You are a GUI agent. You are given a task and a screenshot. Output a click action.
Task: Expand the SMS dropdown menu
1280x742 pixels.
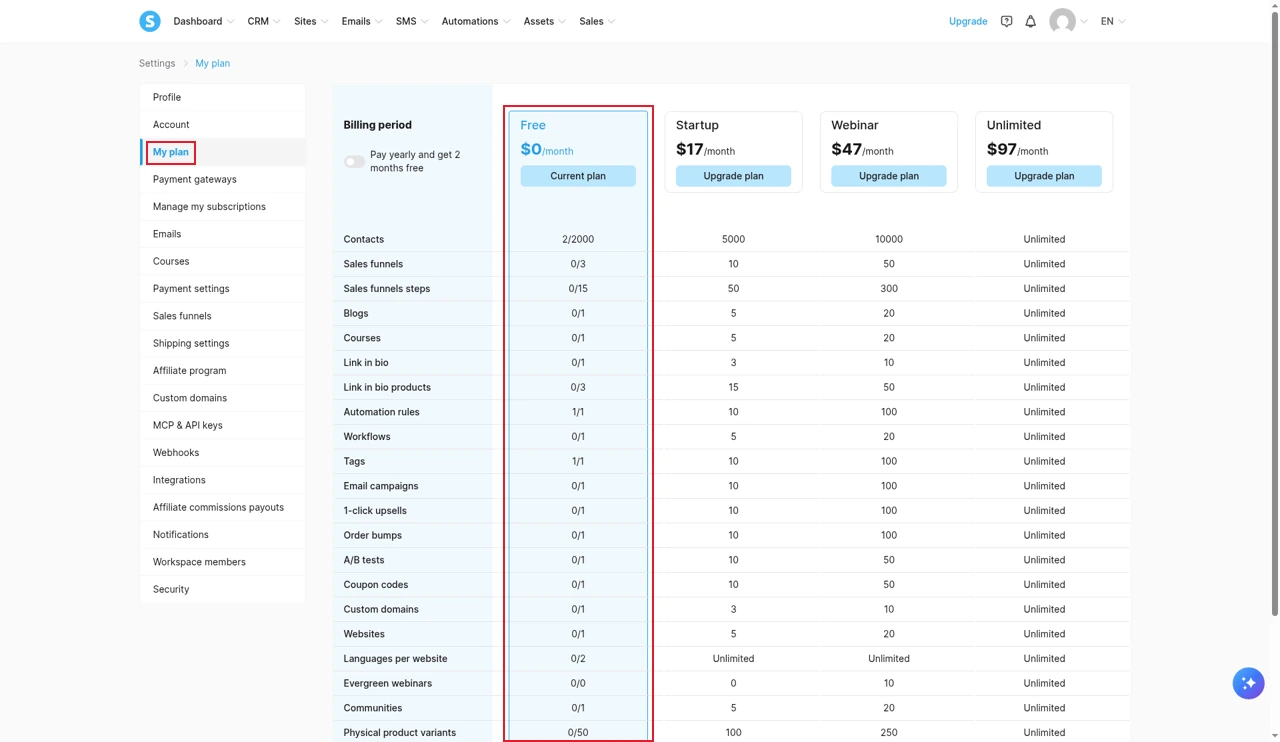412,21
